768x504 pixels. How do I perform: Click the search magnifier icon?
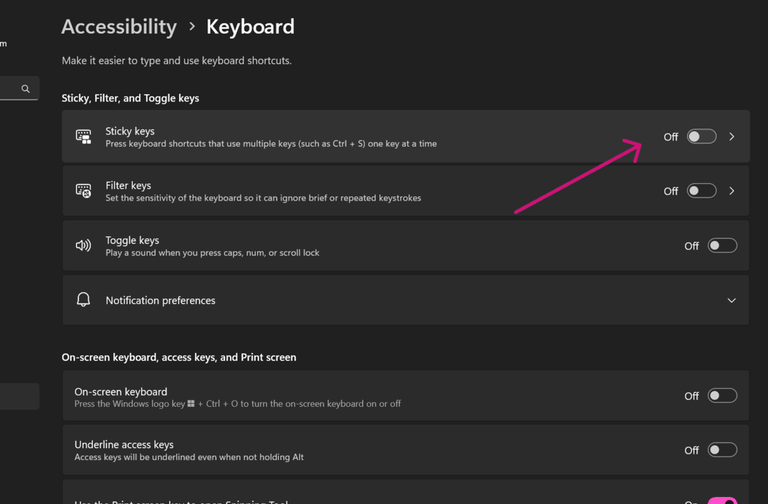click(x=26, y=89)
